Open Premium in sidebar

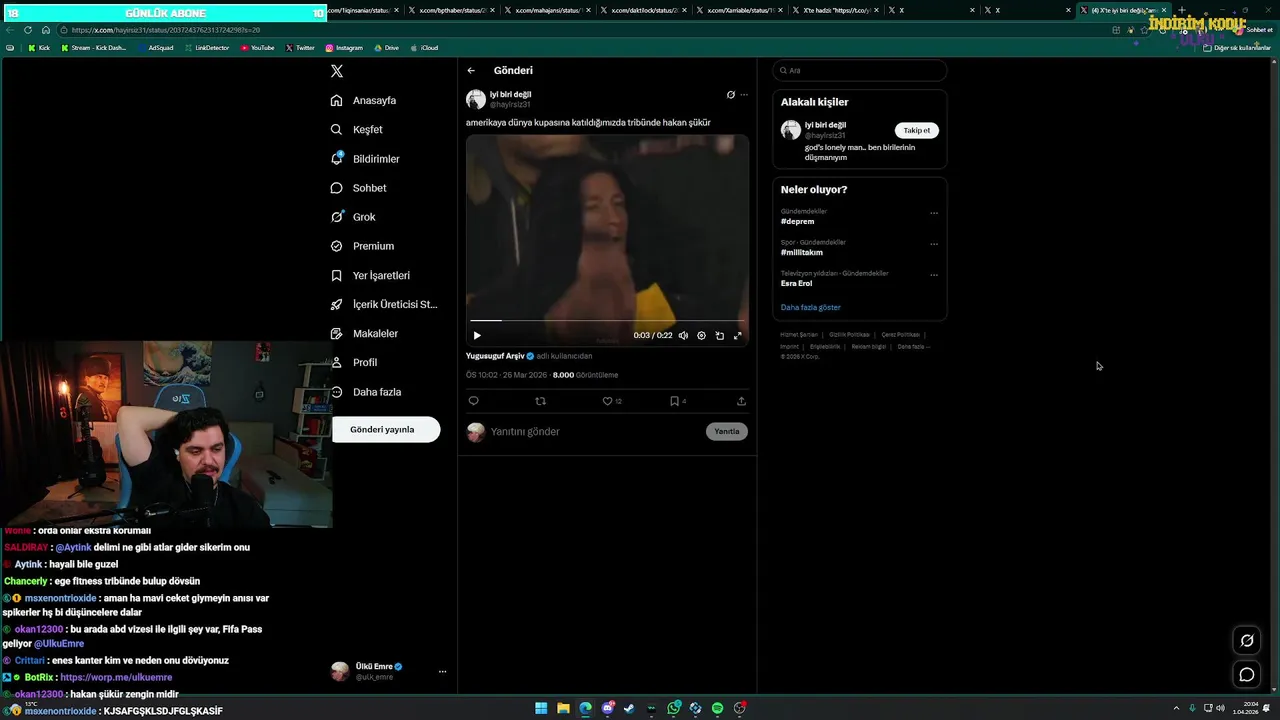pos(362,246)
